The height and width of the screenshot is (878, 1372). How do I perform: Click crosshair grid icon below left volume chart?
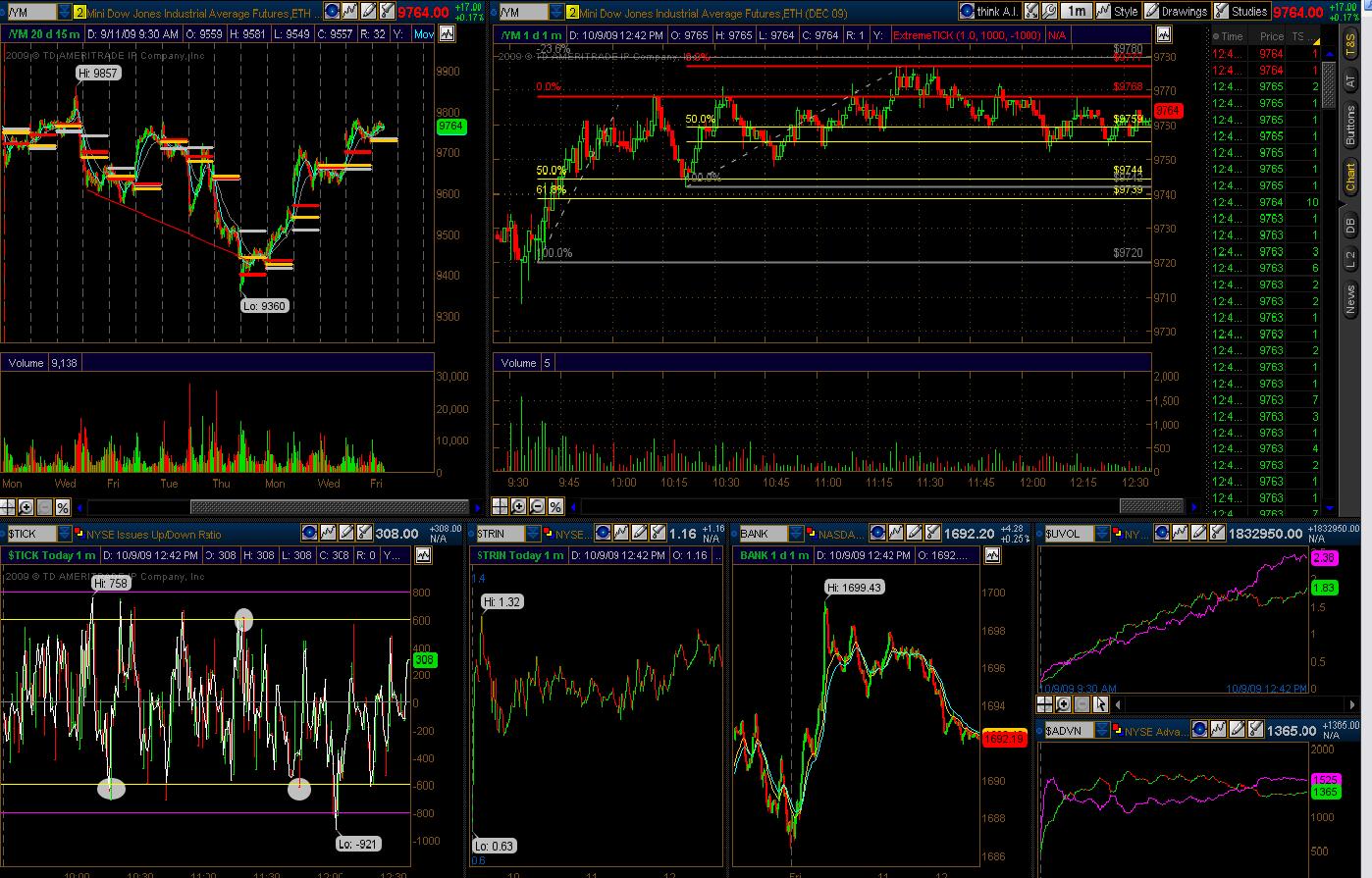[x=8, y=506]
